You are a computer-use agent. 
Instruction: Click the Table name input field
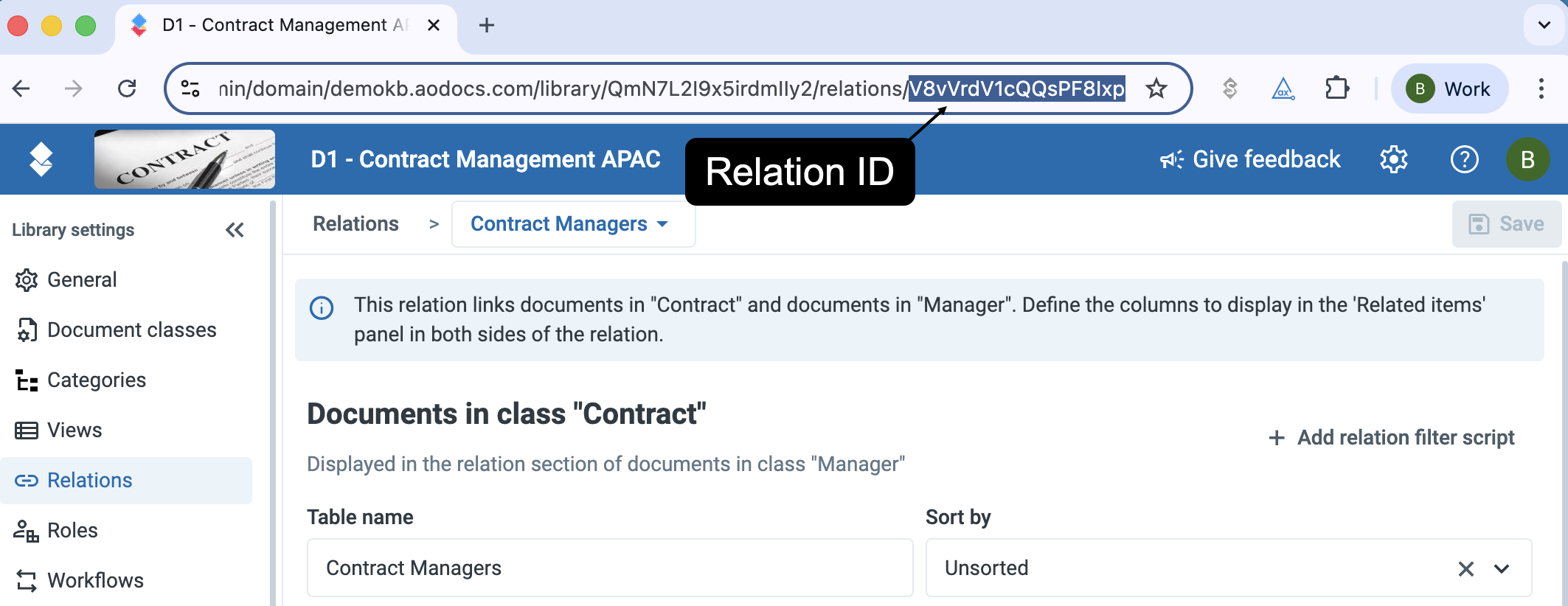610,568
